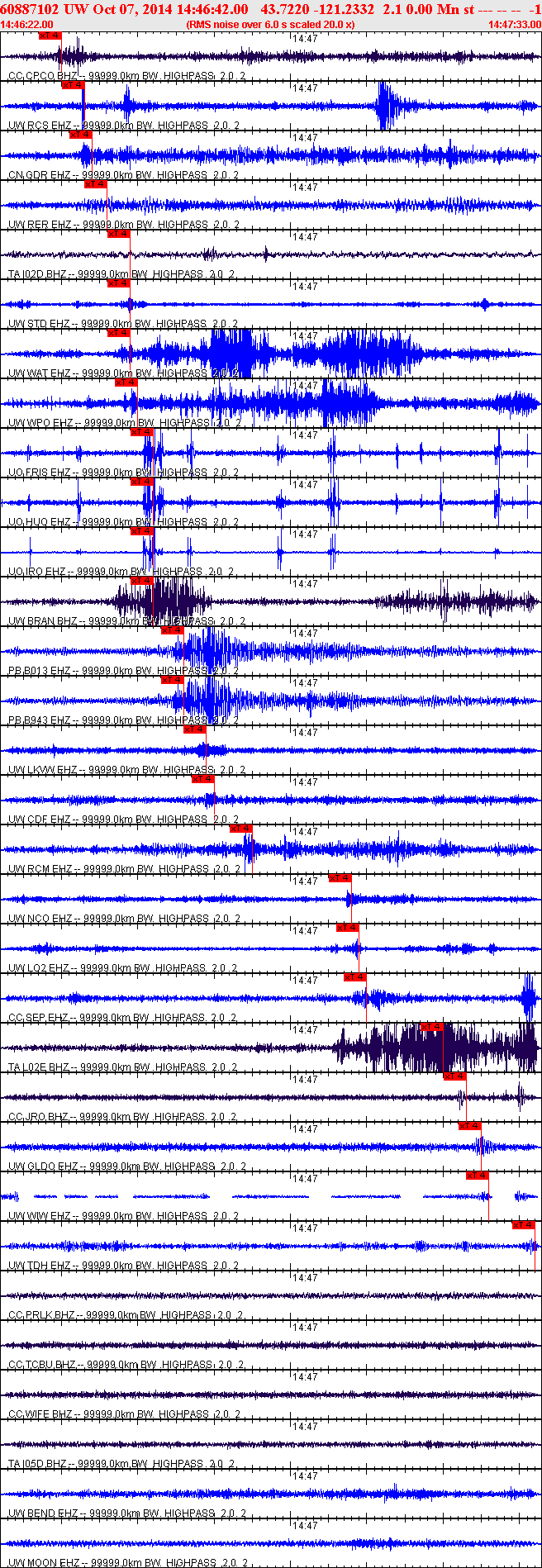Click the red pick flag on UW.LO2 trace
The image size is (542, 1568).
tap(347, 928)
